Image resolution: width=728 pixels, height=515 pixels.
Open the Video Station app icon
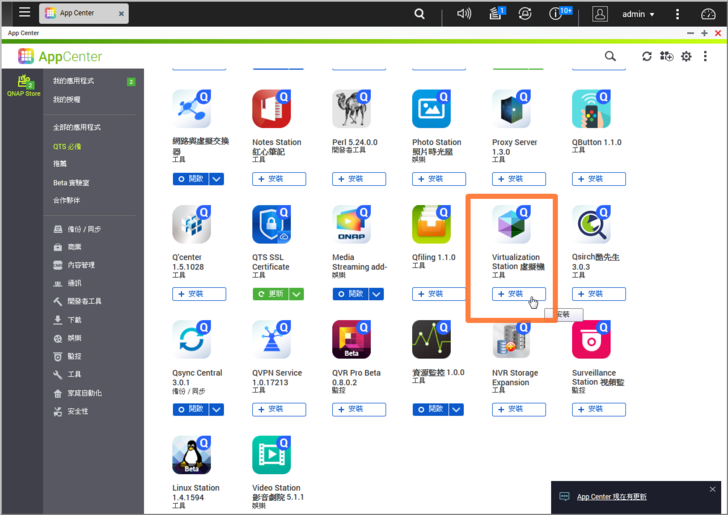(272, 455)
